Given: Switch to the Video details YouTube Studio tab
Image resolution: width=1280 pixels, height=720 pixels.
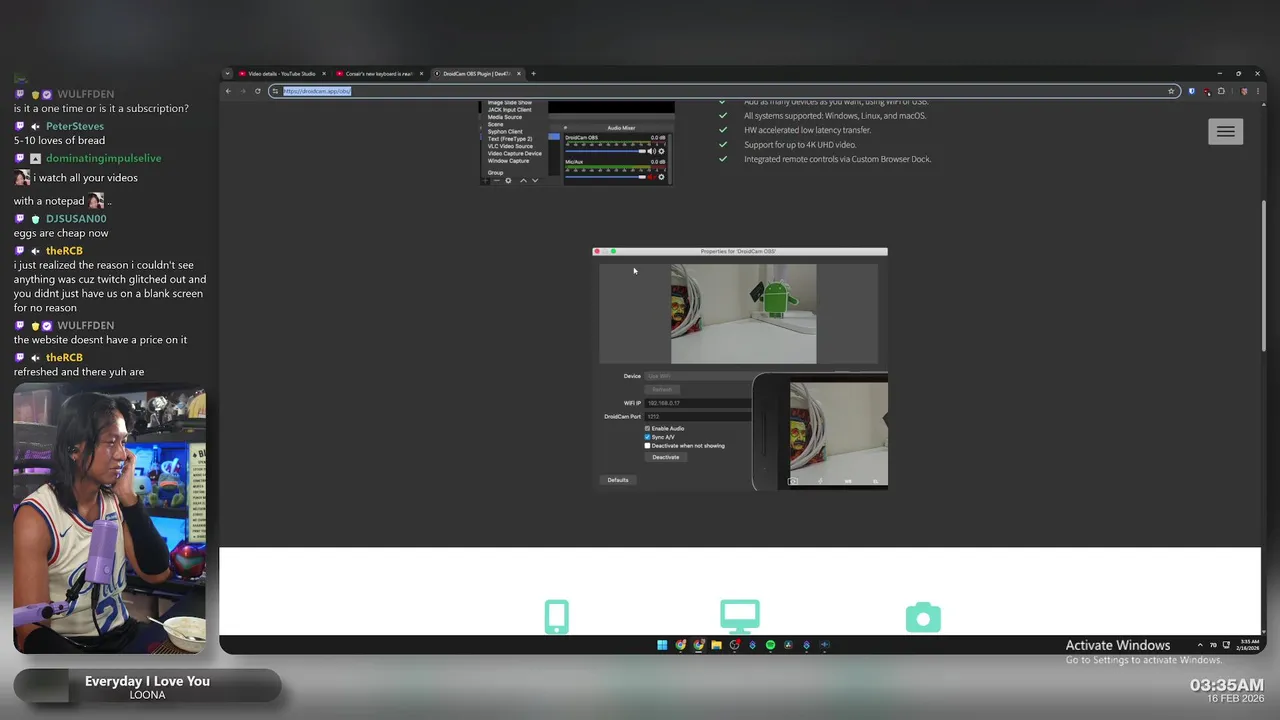Looking at the screenshot, I should [282, 74].
